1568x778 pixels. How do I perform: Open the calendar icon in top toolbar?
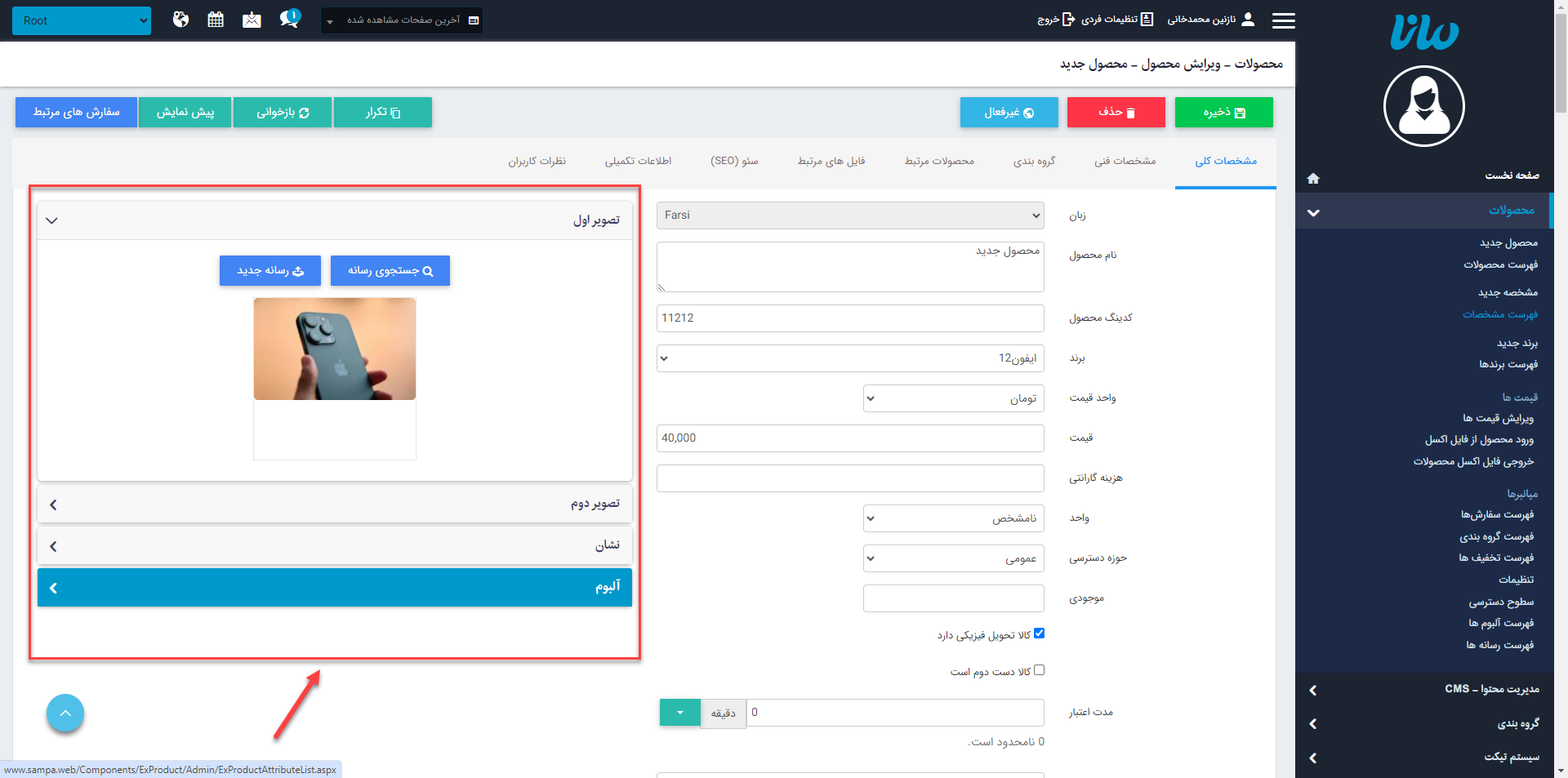[216, 19]
